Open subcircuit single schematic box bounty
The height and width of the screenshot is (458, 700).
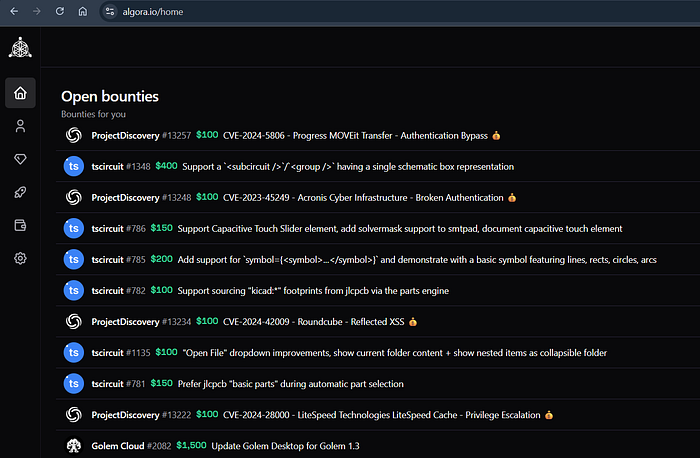(348, 167)
